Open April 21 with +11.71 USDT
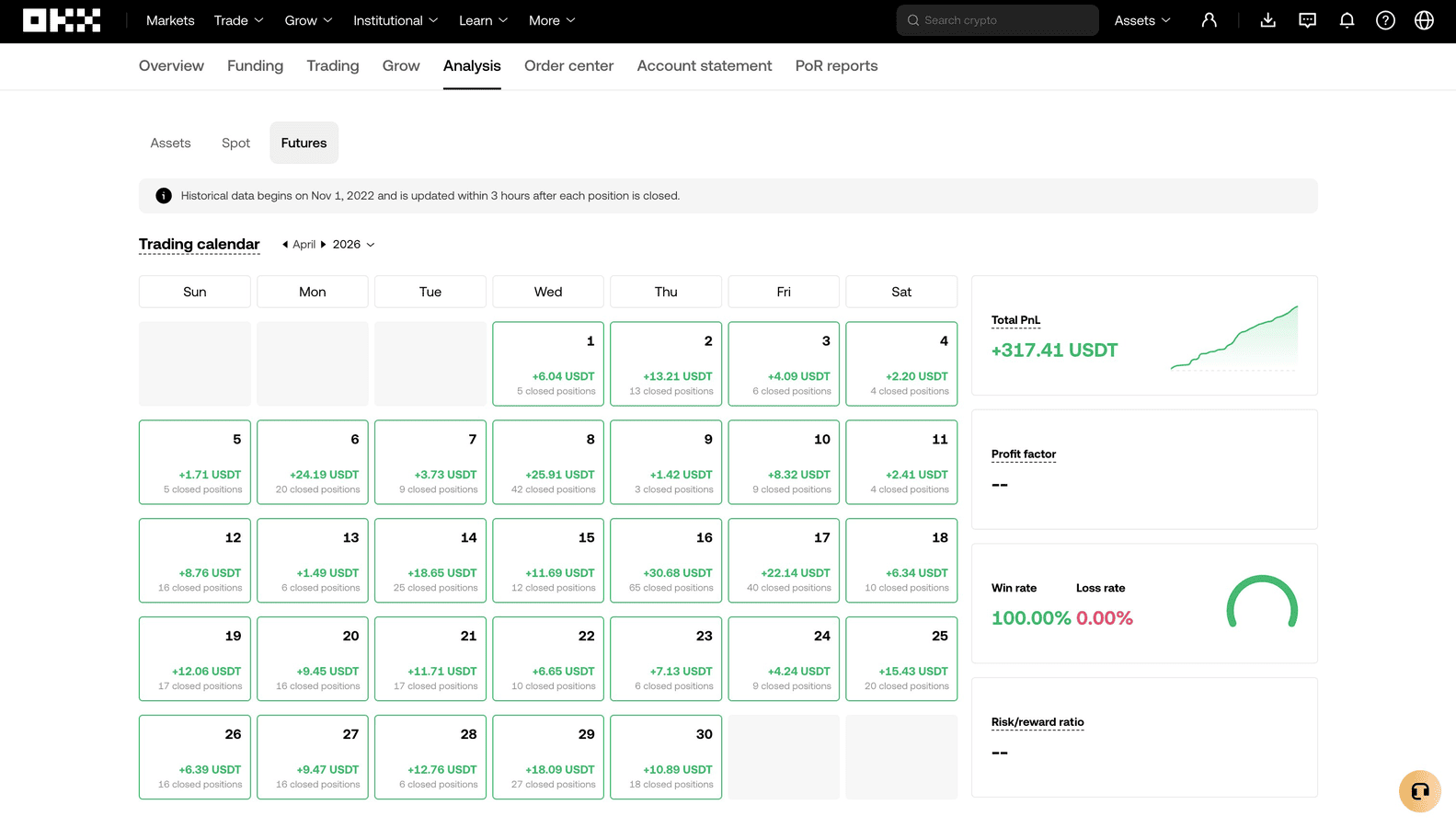Viewport: 1456px width, 828px height. pyautogui.click(x=430, y=659)
